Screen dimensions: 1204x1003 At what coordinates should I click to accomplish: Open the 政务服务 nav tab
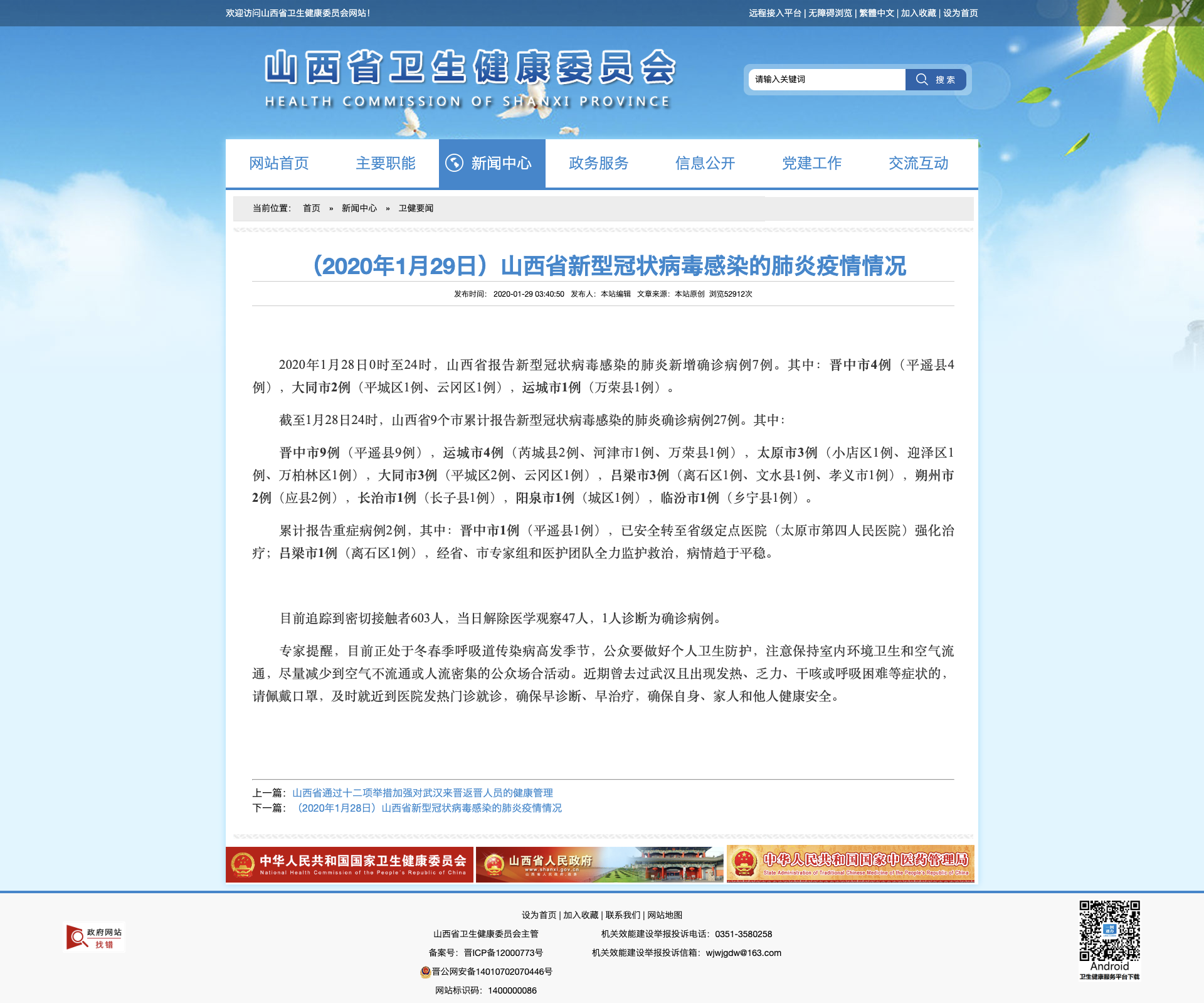599,163
